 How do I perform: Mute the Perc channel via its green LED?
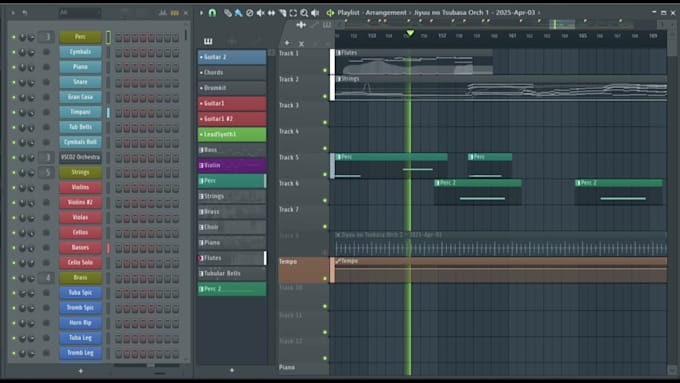pyautogui.click(x=14, y=37)
